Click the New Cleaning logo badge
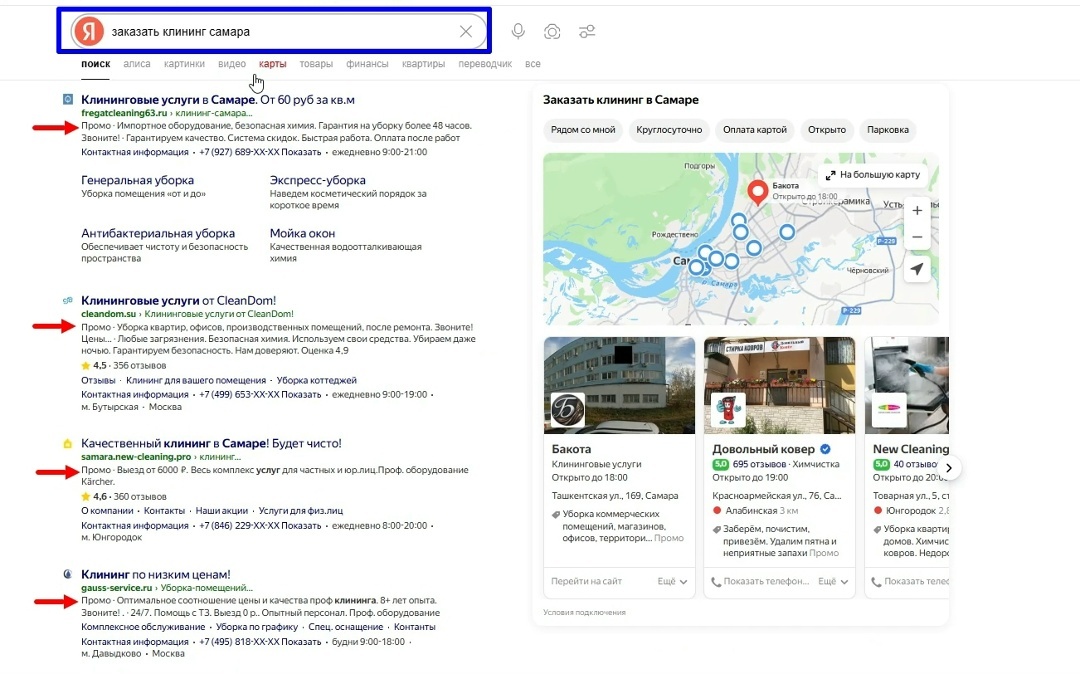 click(889, 410)
